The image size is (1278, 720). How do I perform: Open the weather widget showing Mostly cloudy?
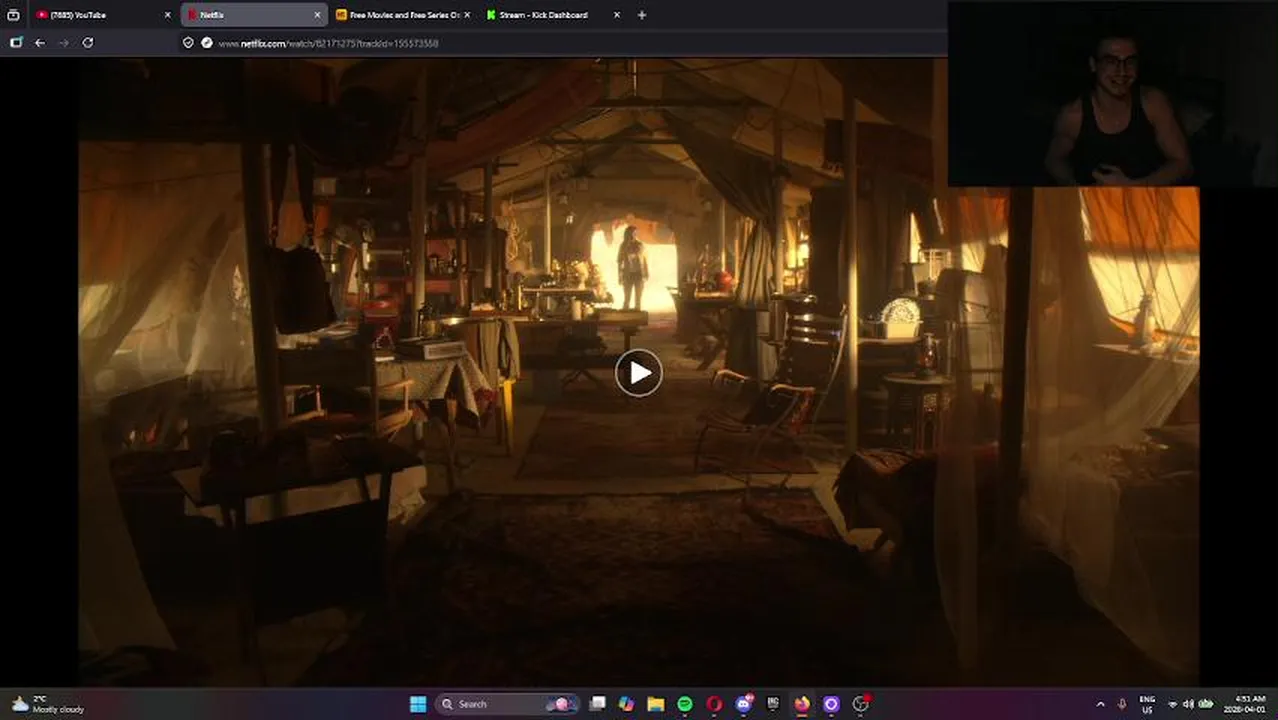[48, 704]
